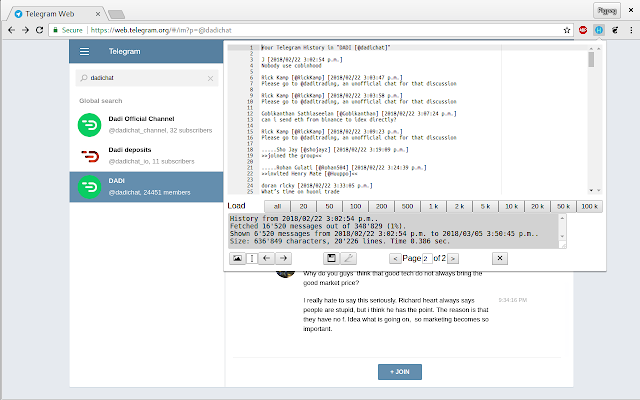This screenshot has width=640, height=400.
Task: Open the third browser extension icon
Action: coord(615,30)
